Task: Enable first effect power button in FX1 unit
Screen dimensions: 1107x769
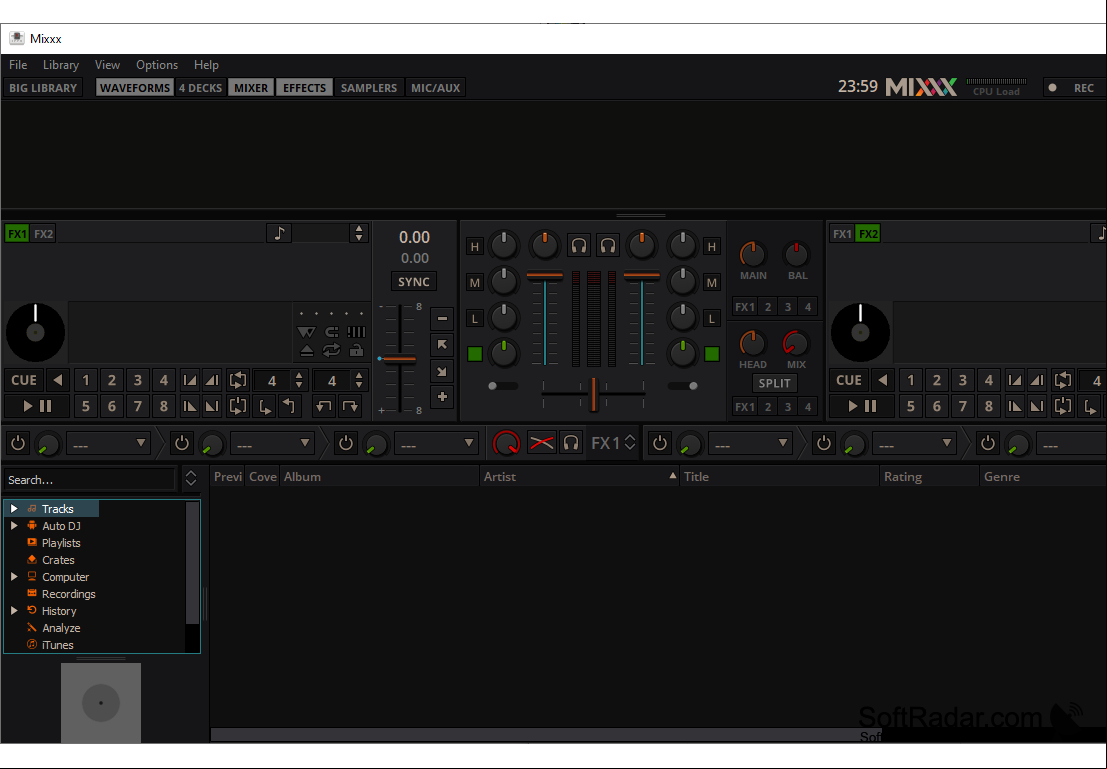Action: tap(18, 443)
